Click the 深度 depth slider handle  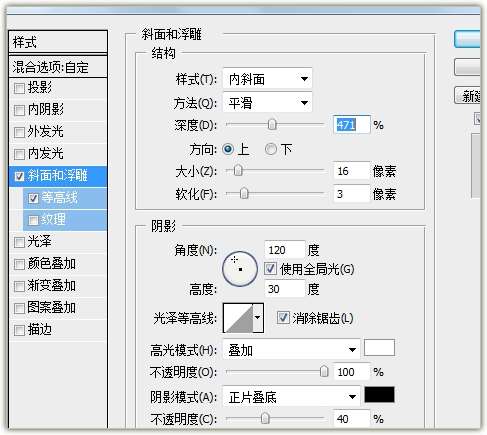(272, 125)
